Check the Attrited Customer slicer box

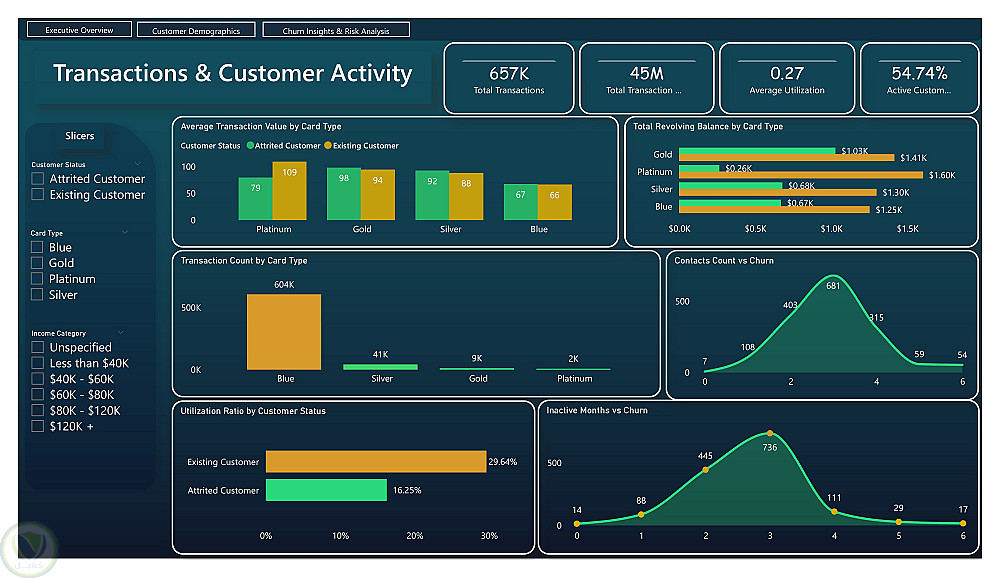click(38, 179)
